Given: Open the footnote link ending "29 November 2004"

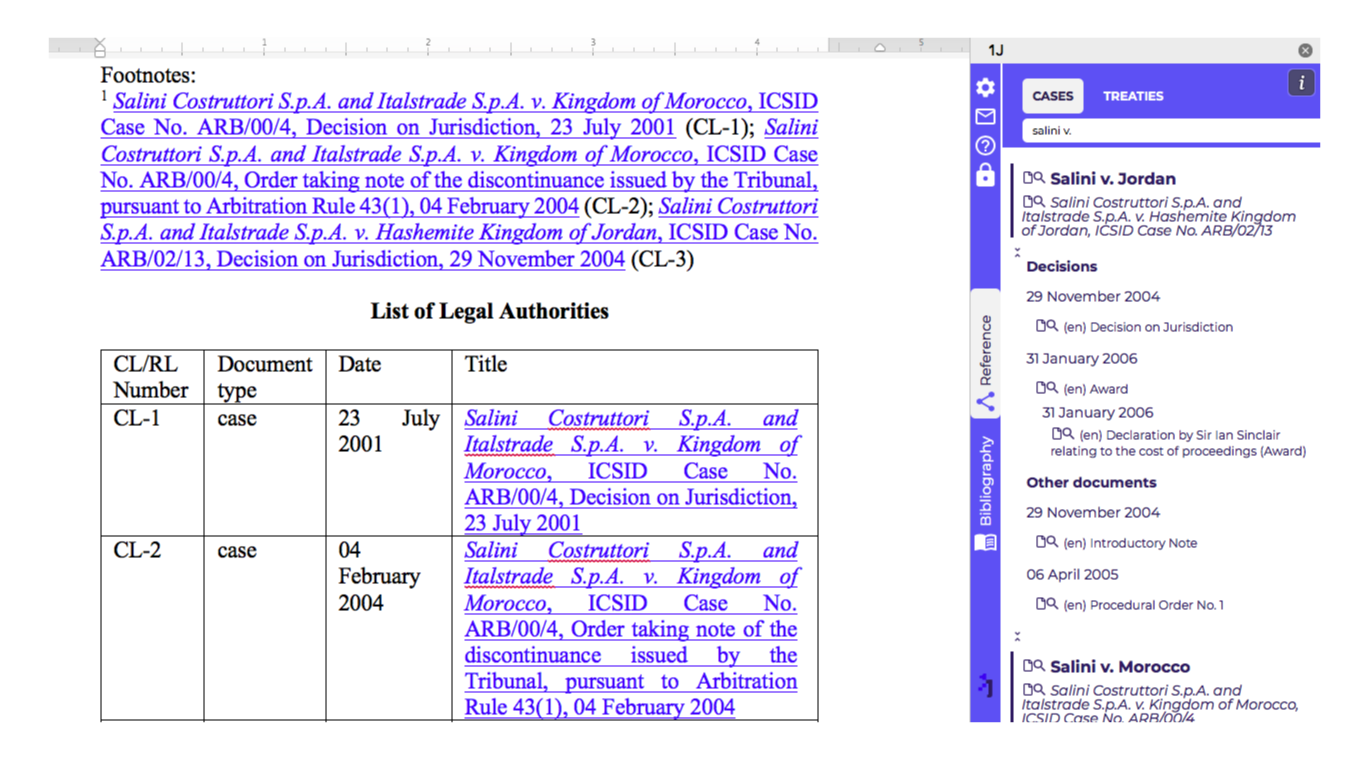Looking at the screenshot, I should (459, 233).
